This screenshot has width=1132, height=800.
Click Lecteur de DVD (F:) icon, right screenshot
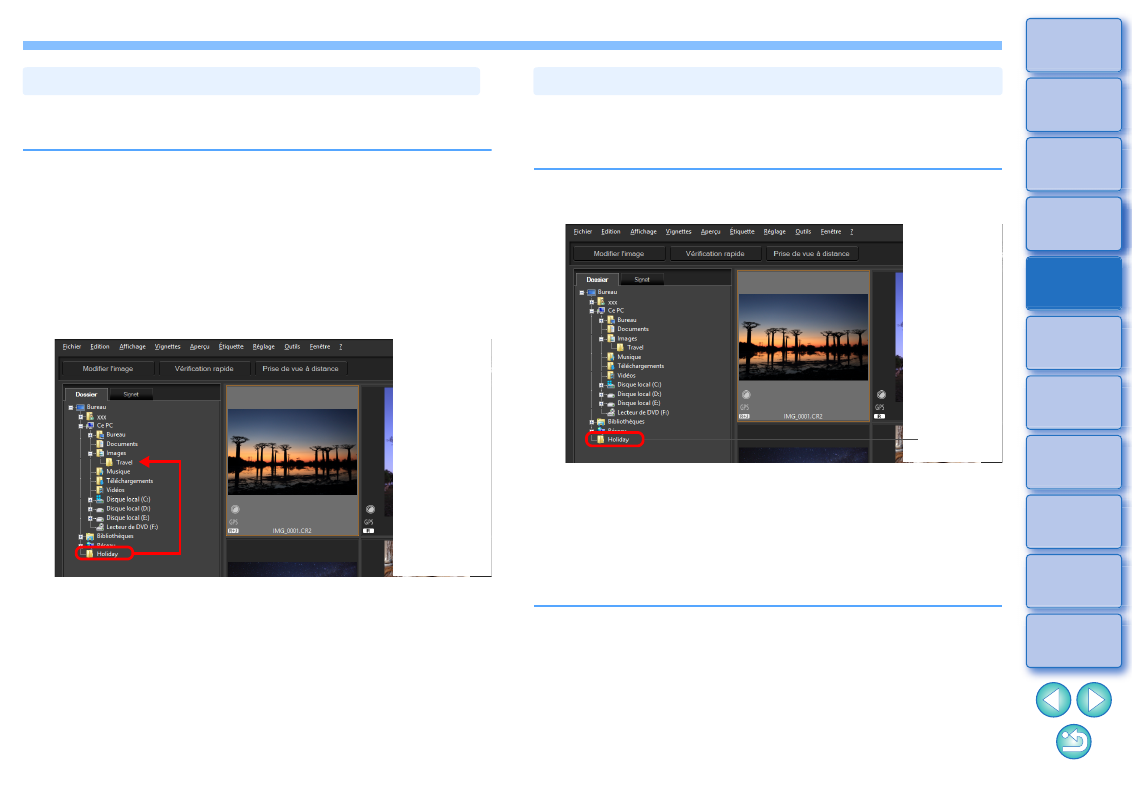pos(611,412)
